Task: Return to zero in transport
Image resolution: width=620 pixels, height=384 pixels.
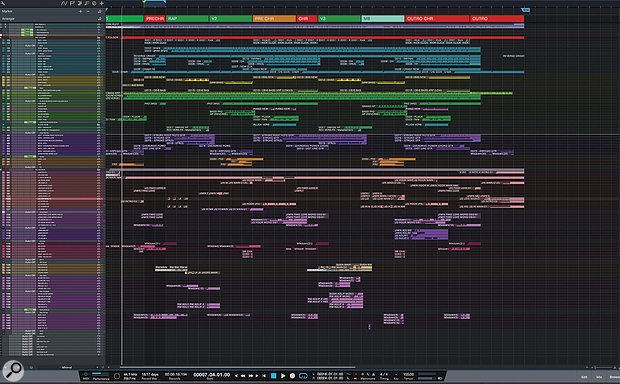Action: [x=264, y=375]
